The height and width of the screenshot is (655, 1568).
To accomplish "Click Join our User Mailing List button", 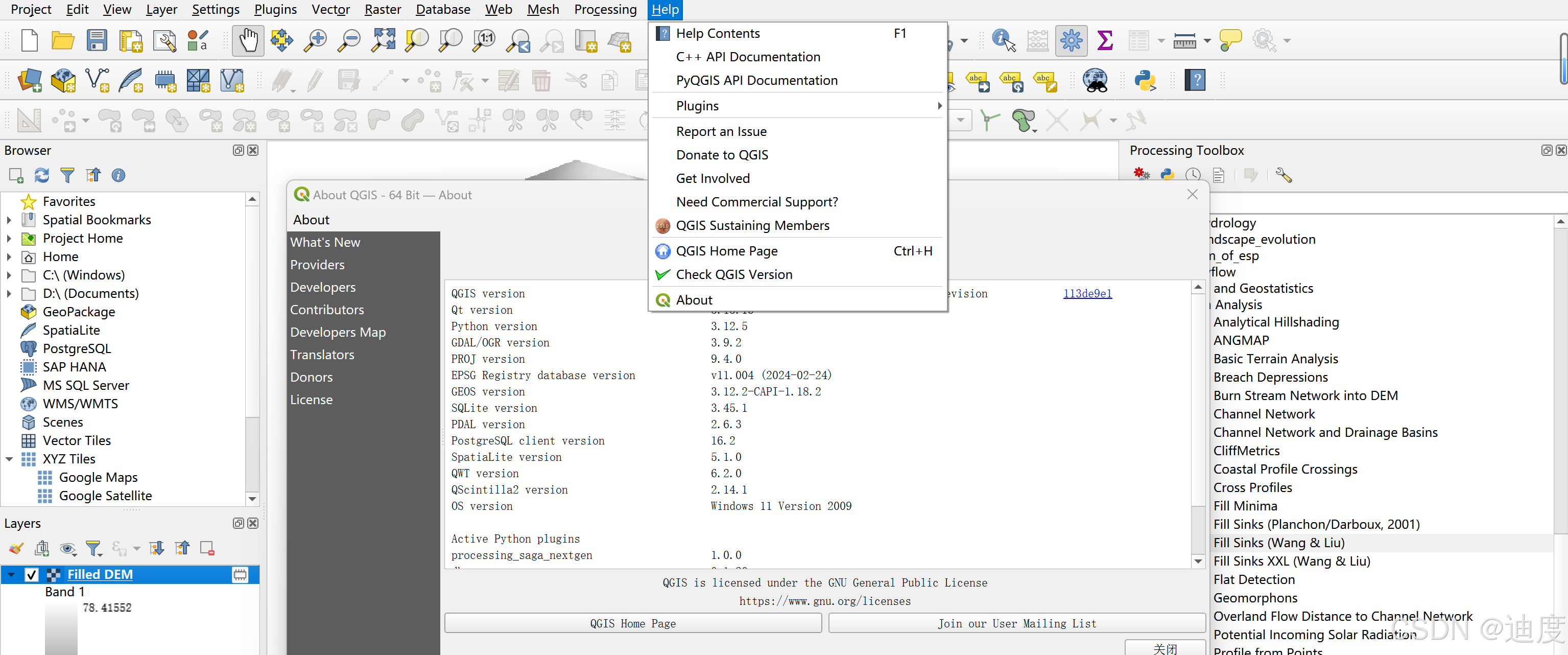I will [1016, 623].
